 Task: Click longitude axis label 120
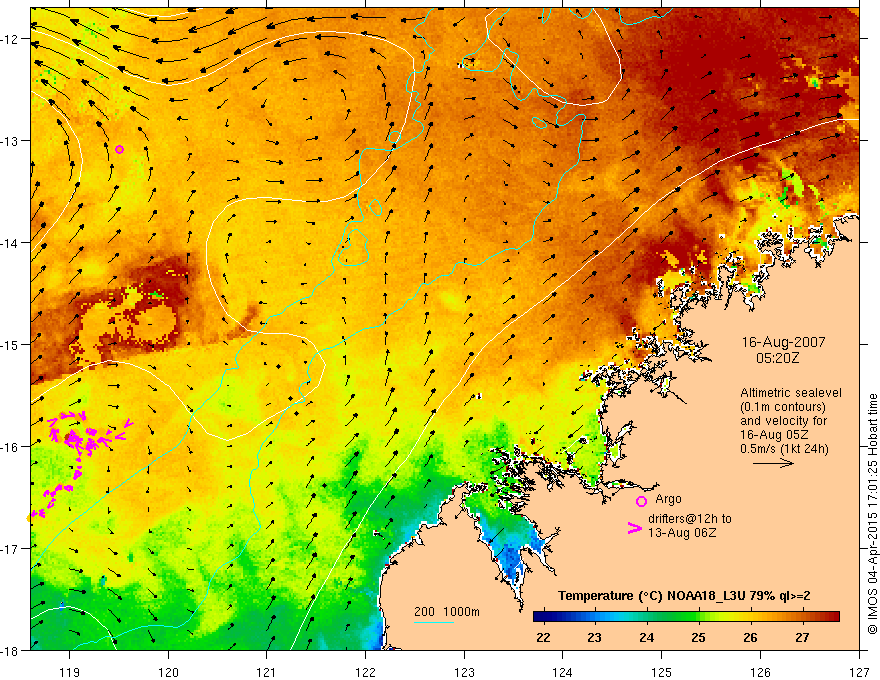pos(168,672)
